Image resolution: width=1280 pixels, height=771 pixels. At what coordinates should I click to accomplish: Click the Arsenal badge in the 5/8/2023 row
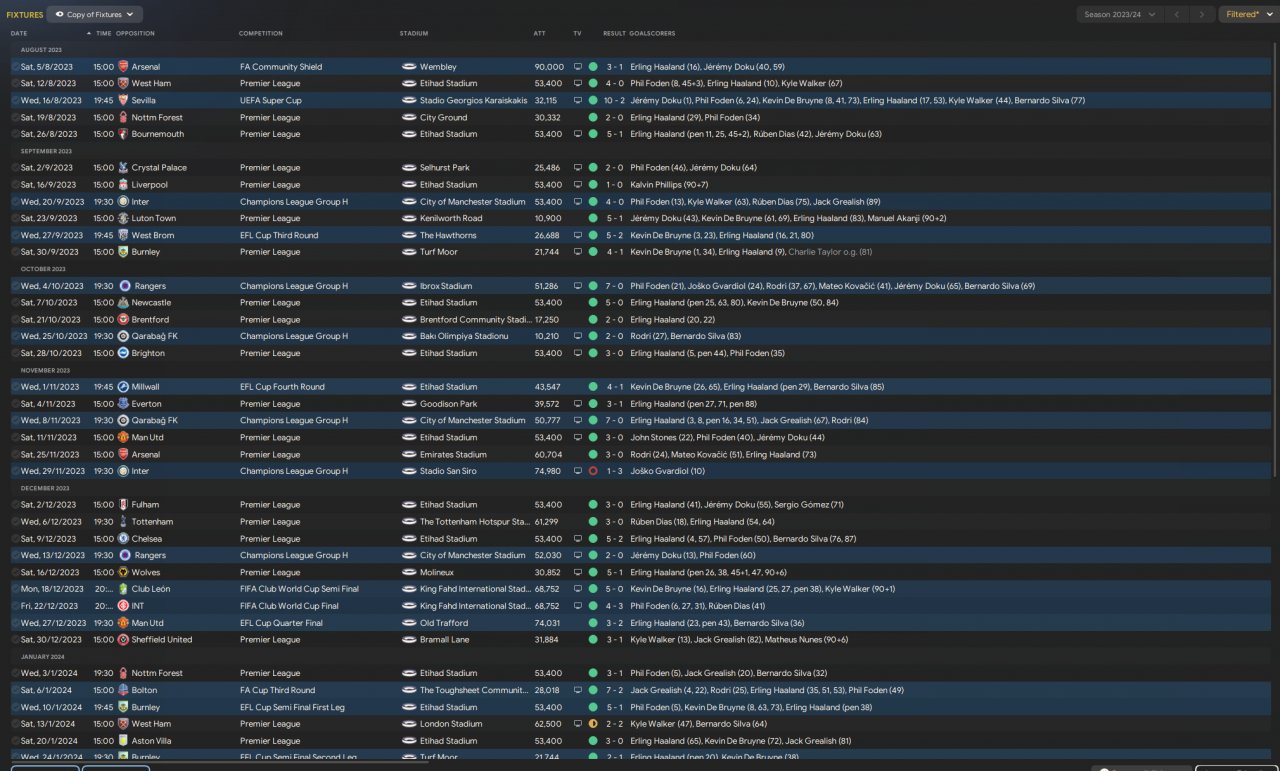pyautogui.click(x=123, y=67)
